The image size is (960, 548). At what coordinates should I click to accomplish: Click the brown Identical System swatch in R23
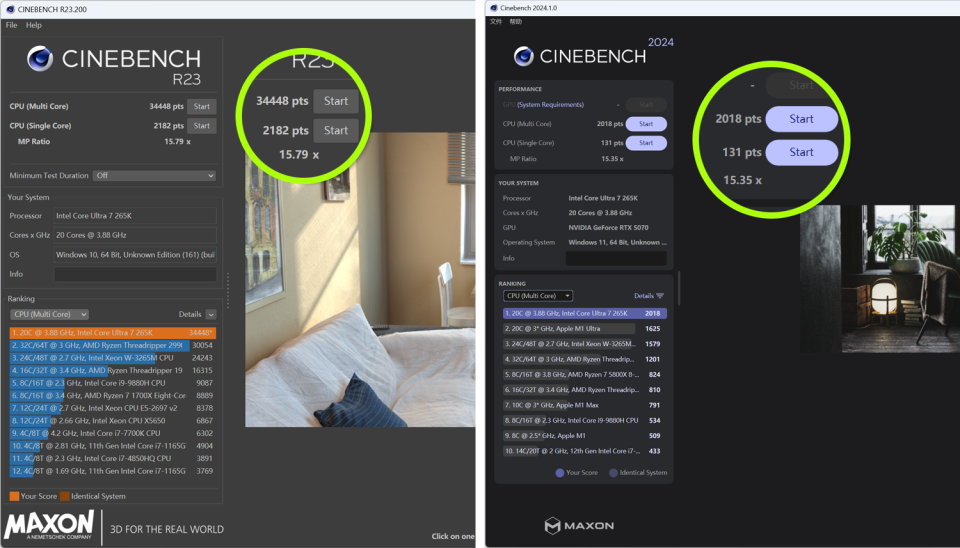click(64, 497)
